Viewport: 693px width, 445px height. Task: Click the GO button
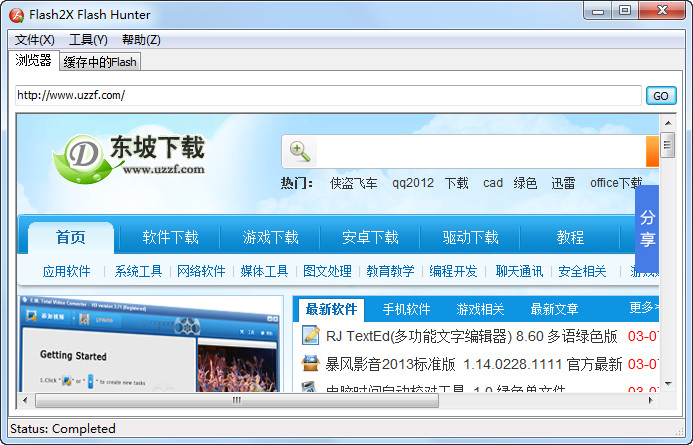tap(661, 95)
